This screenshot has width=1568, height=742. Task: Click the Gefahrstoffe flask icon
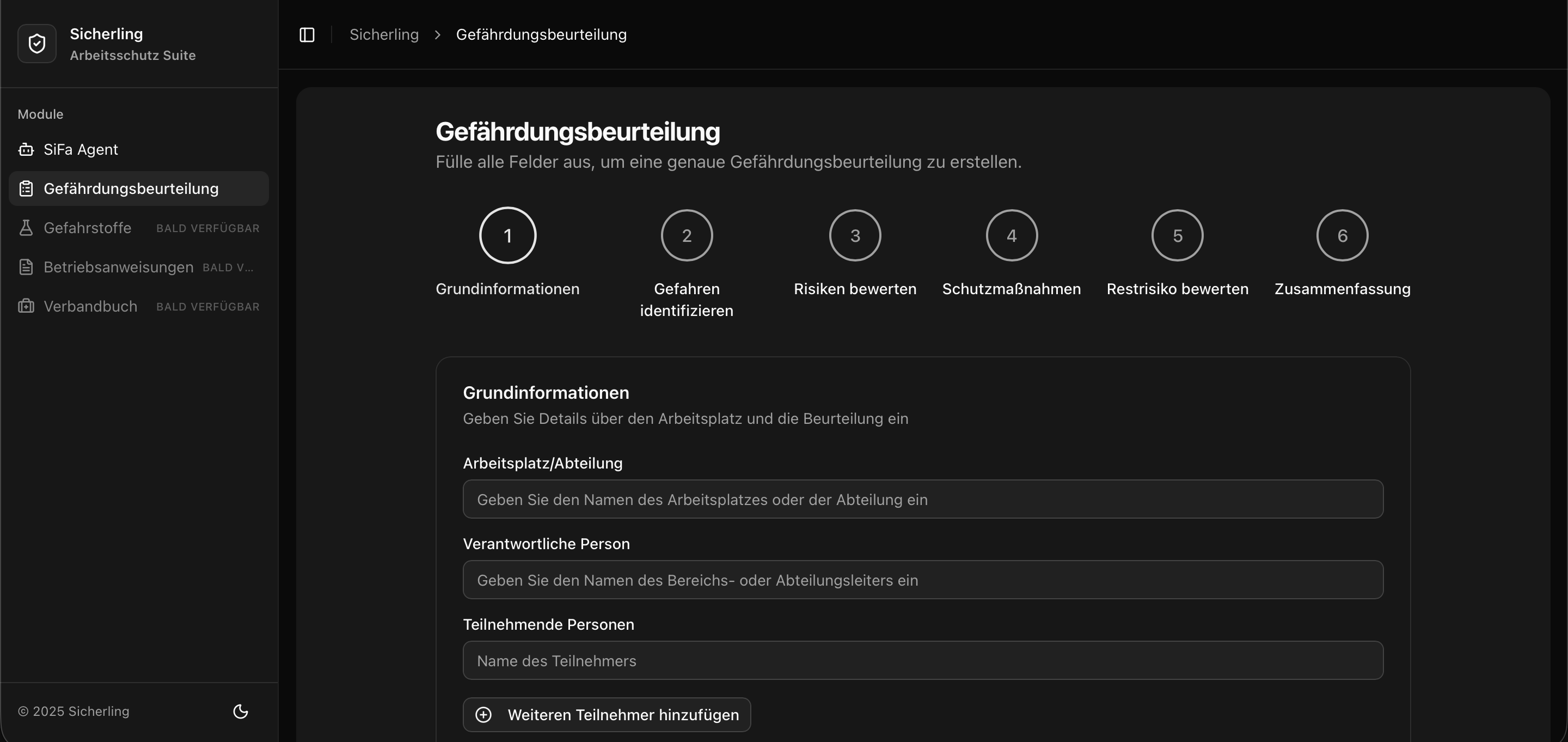click(x=26, y=228)
